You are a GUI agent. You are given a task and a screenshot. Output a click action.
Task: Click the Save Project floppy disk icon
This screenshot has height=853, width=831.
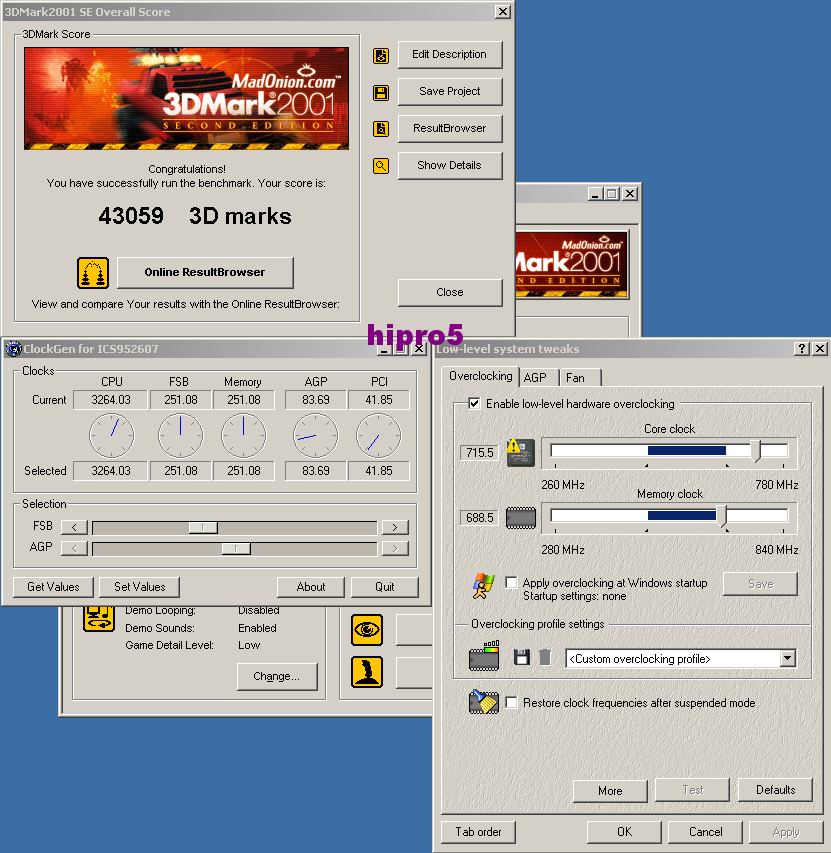pyautogui.click(x=381, y=92)
